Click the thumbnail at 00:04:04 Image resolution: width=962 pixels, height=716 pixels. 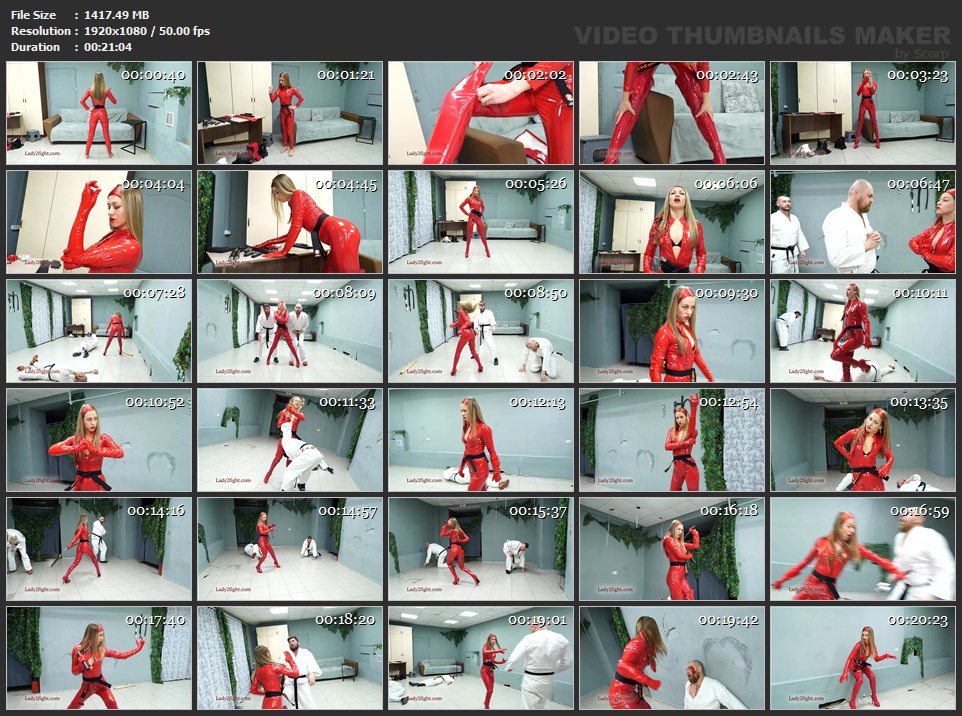[99, 222]
